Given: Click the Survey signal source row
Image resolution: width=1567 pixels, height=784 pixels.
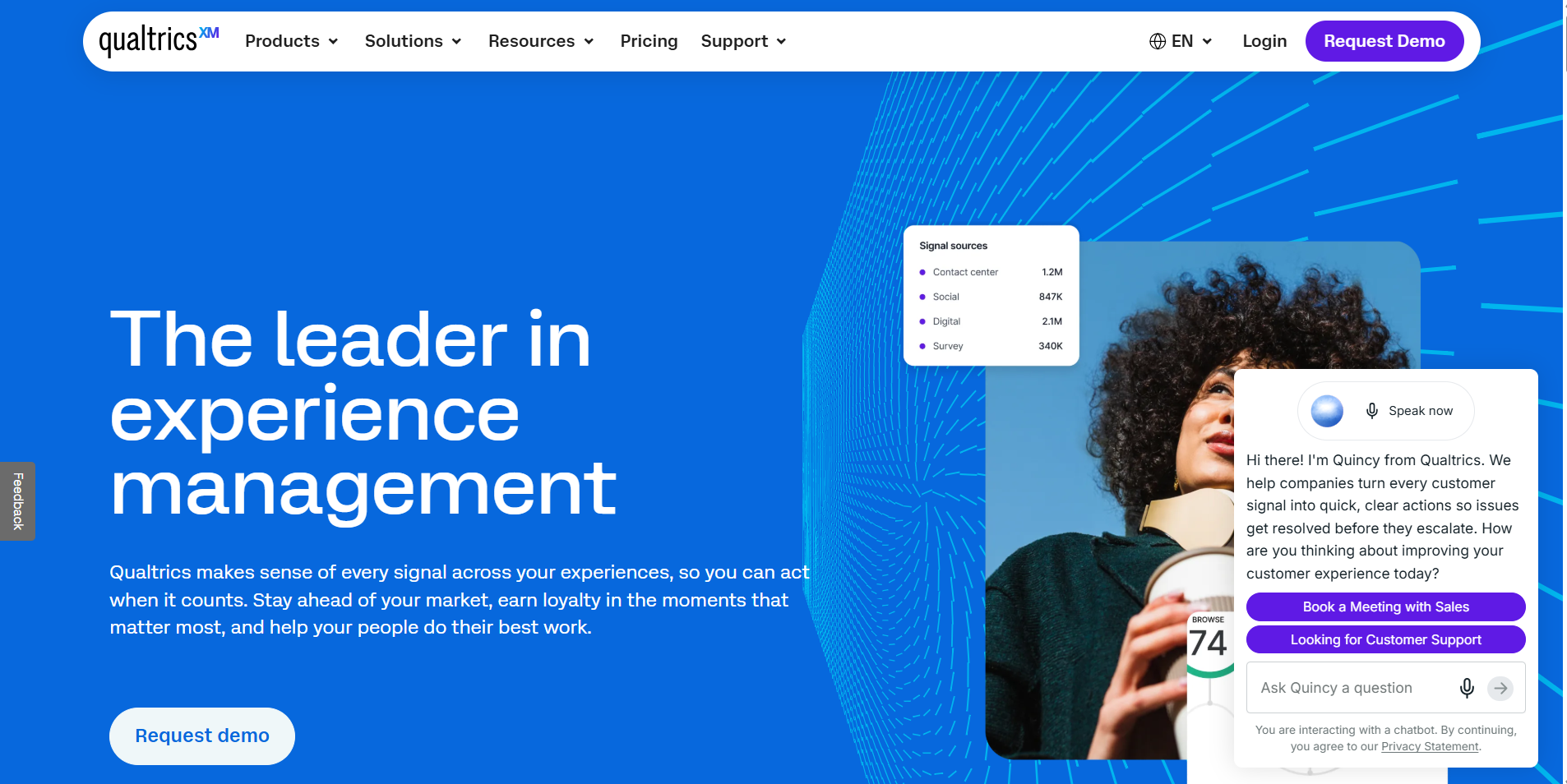Looking at the screenshot, I should coord(991,346).
